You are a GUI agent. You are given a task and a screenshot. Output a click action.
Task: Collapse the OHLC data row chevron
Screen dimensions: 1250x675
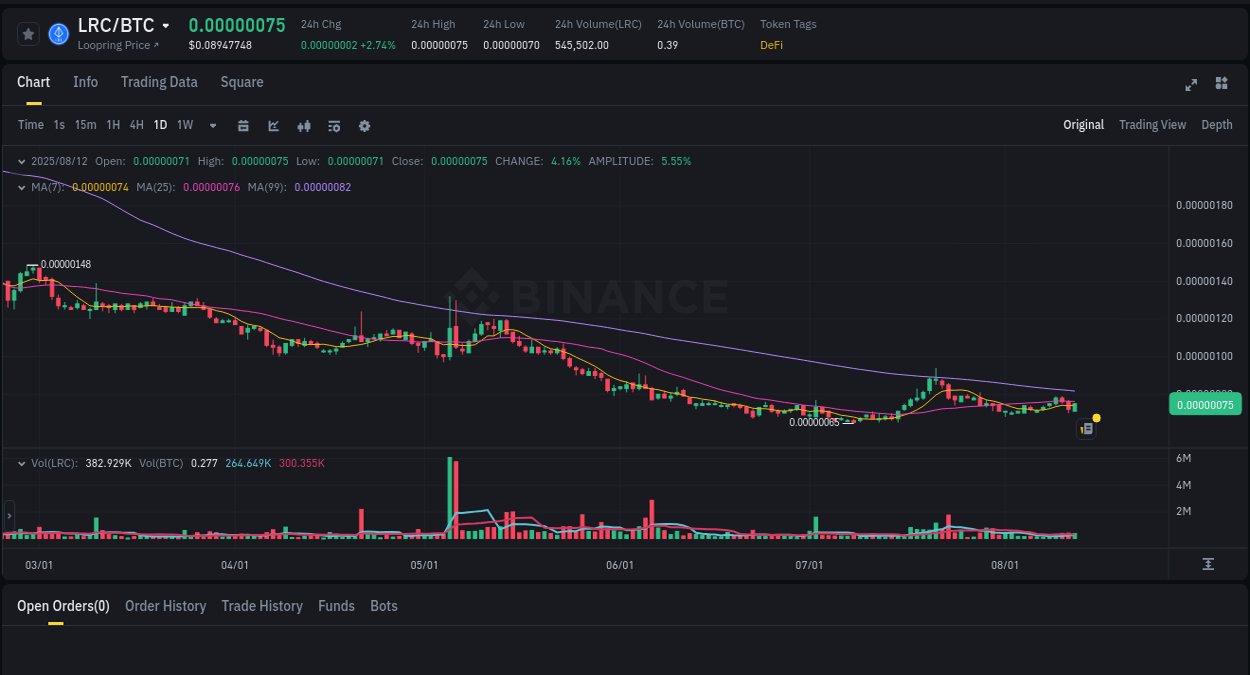click(20, 160)
